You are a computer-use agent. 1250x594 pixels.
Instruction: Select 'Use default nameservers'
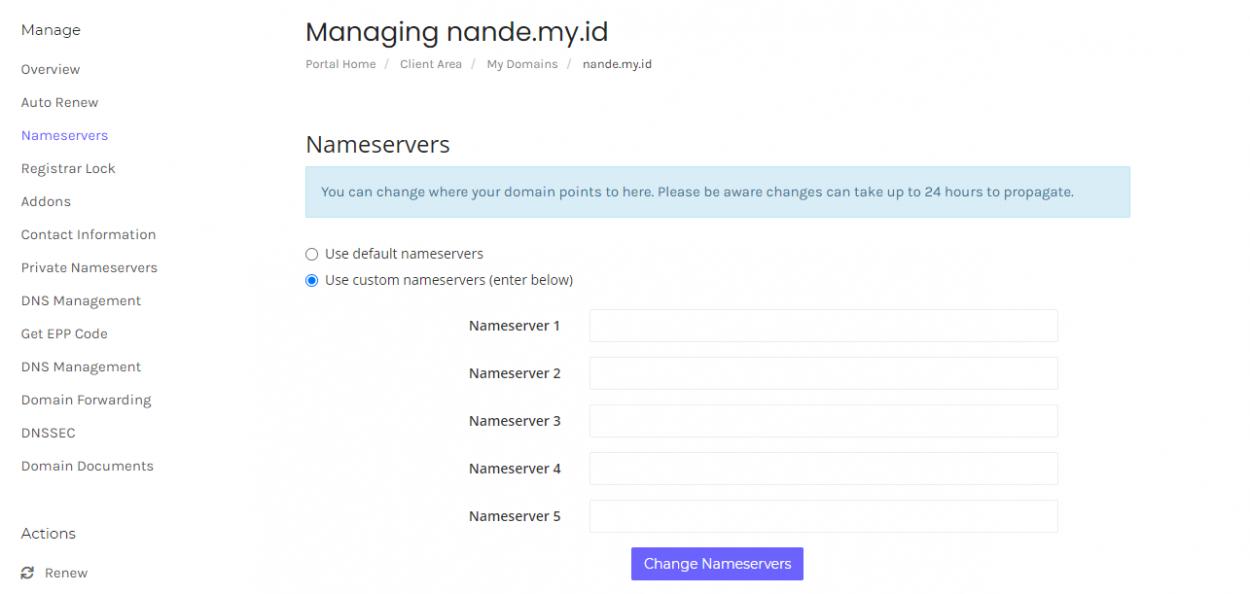311,254
